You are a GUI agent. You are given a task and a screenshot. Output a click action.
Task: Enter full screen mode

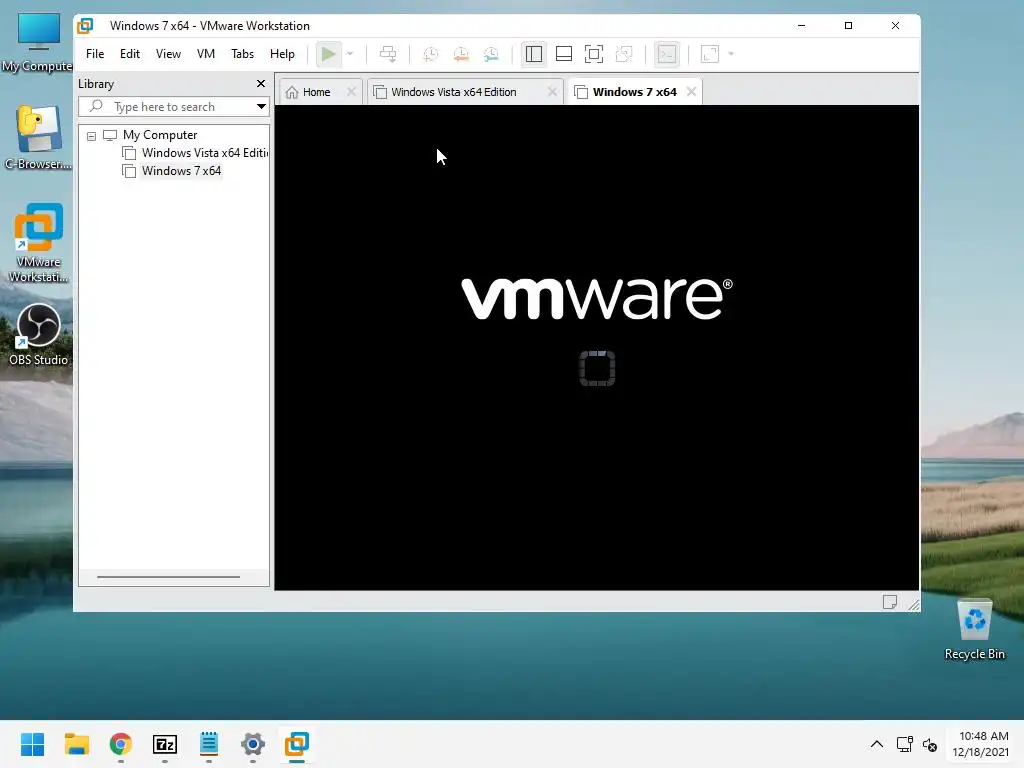click(x=594, y=54)
